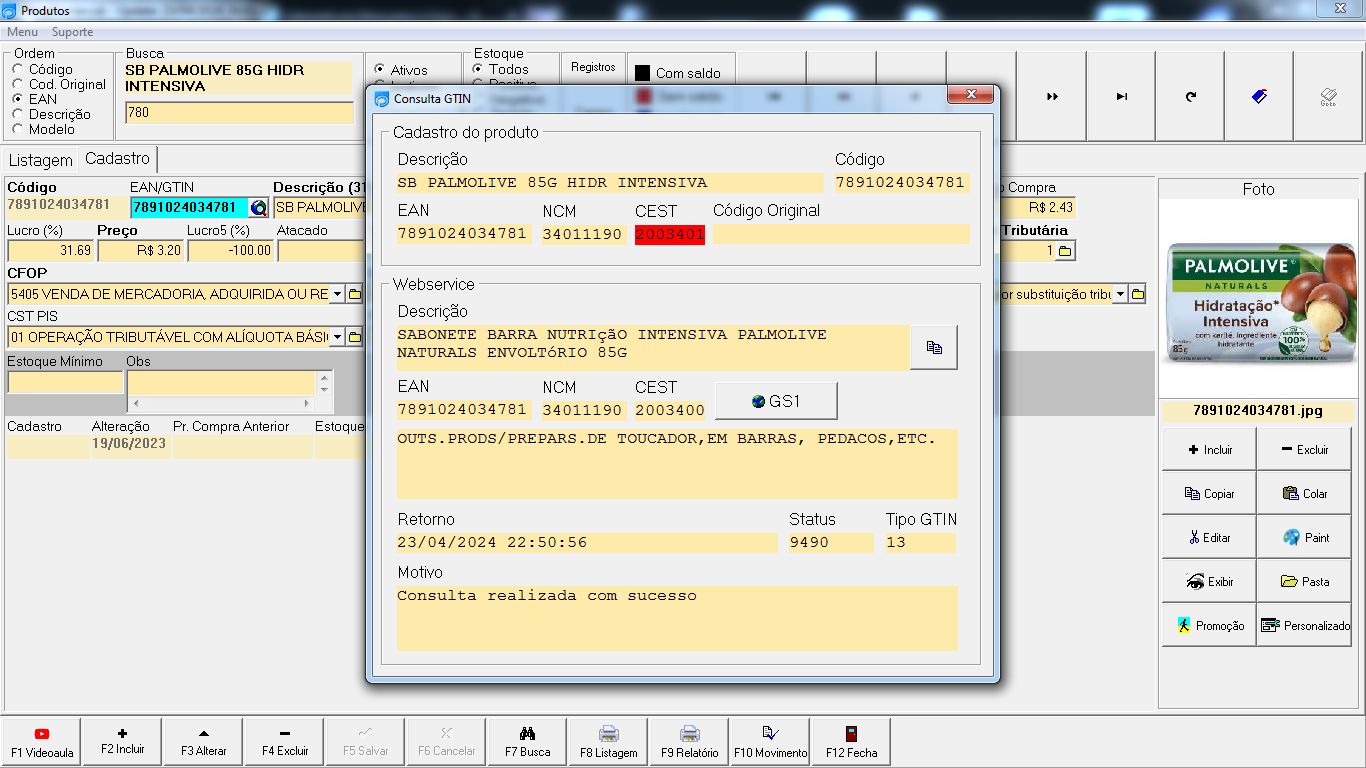This screenshot has height=768, width=1366.
Task: Open folder icon next to CST PIS dropdown
Action: click(354, 337)
